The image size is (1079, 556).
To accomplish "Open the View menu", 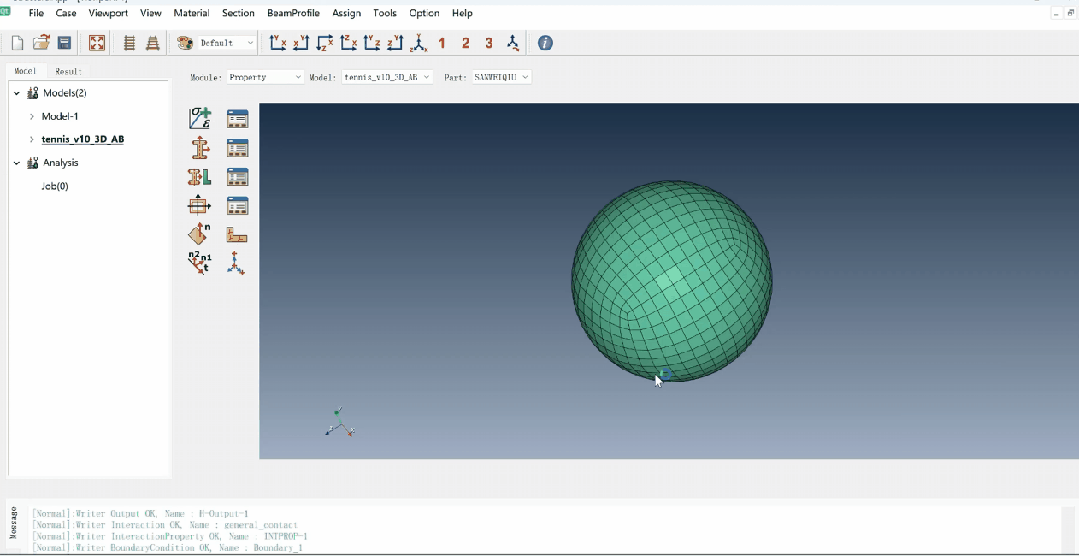I will (x=151, y=13).
